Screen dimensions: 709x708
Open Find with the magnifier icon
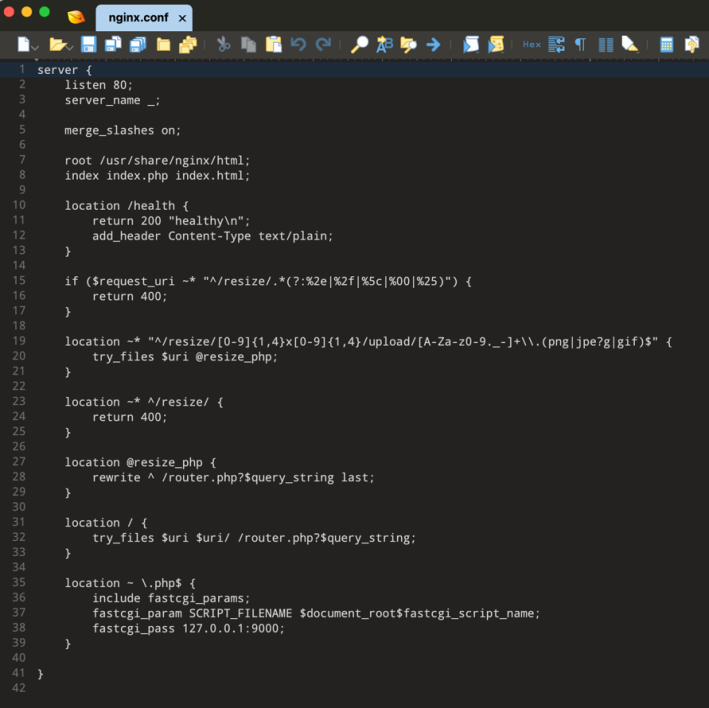[x=359, y=44]
